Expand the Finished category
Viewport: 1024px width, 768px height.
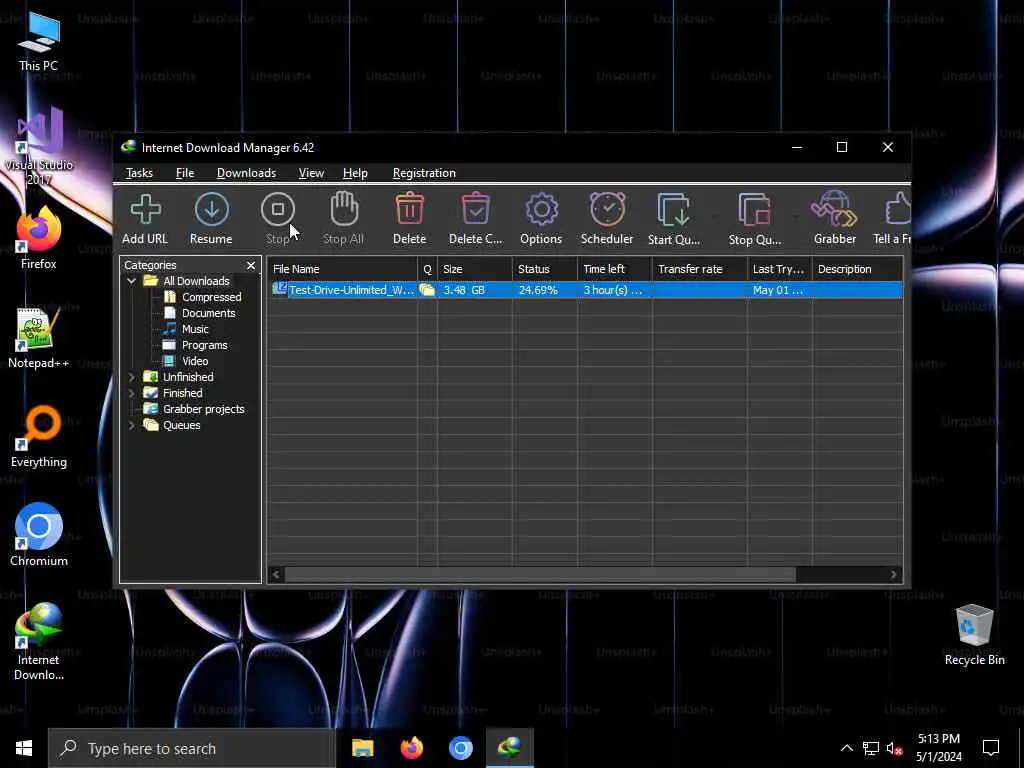(131, 393)
